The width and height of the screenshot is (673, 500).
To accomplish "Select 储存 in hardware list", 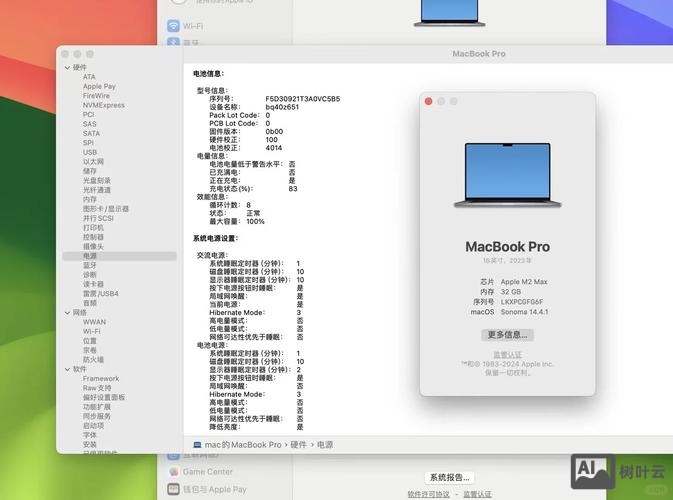I will pyautogui.click(x=90, y=171).
